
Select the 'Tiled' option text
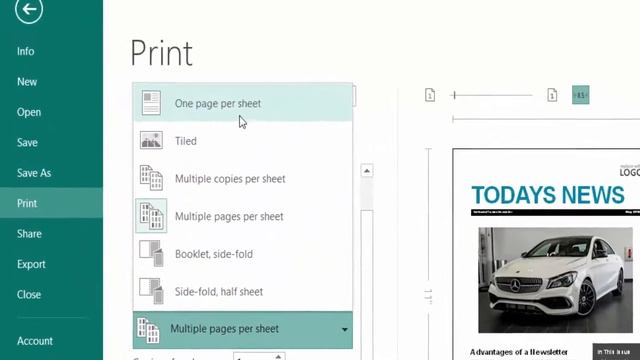coord(186,141)
